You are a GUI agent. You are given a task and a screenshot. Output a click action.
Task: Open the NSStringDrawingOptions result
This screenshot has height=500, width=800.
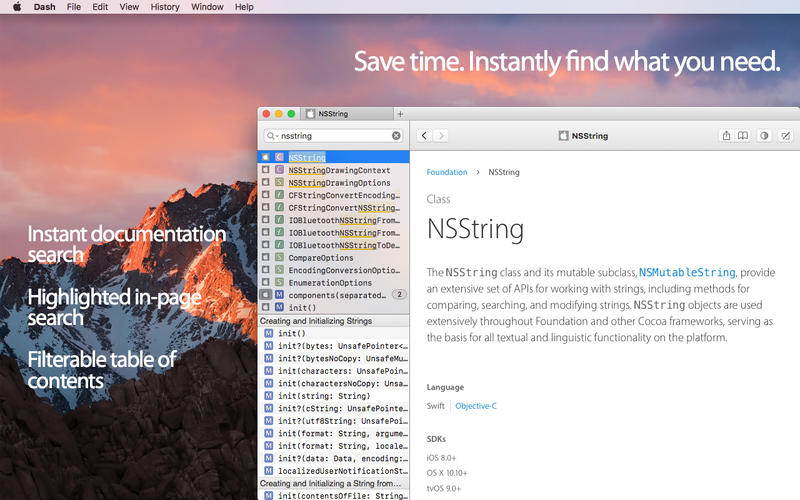pyautogui.click(x=334, y=183)
